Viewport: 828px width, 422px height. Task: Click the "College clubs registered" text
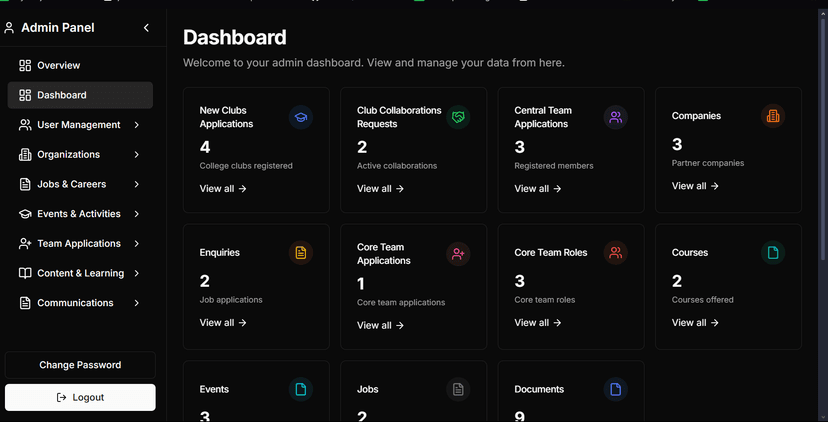point(246,166)
